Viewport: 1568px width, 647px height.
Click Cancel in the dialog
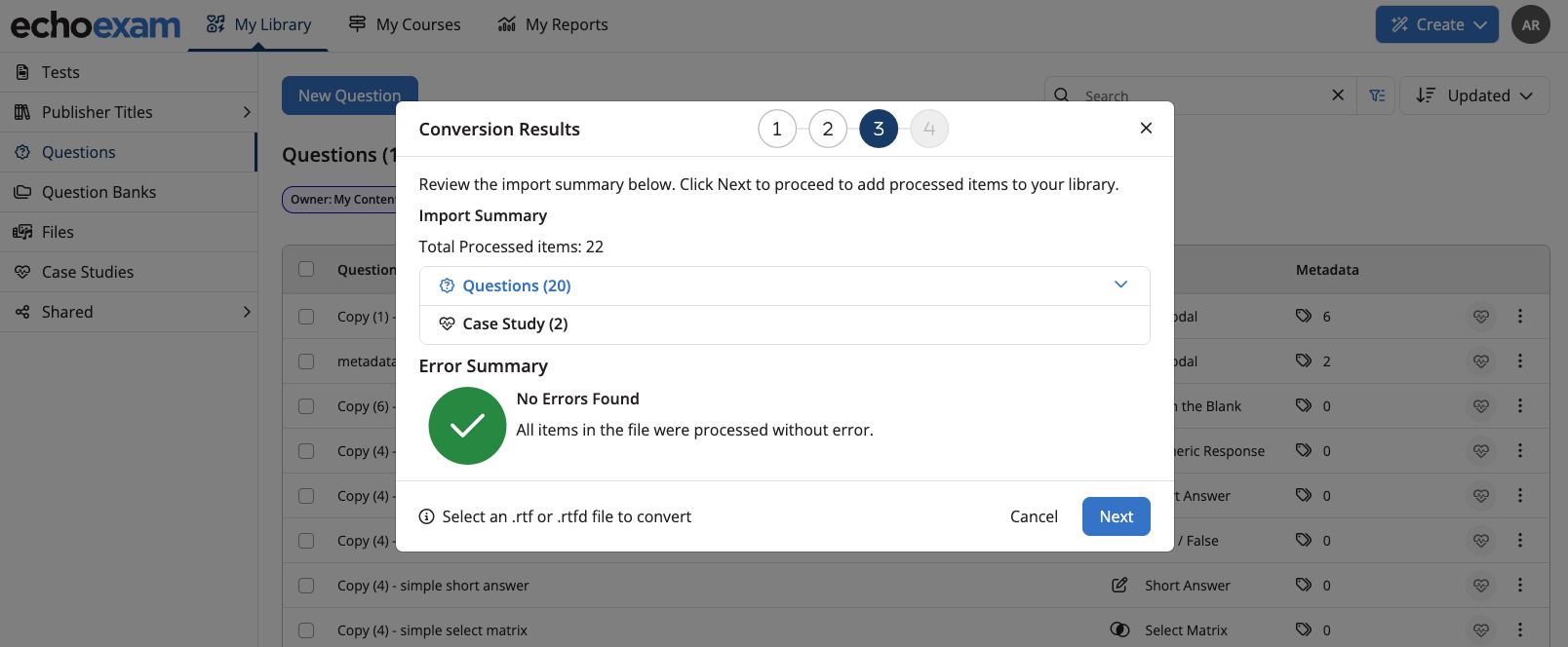pyautogui.click(x=1034, y=516)
